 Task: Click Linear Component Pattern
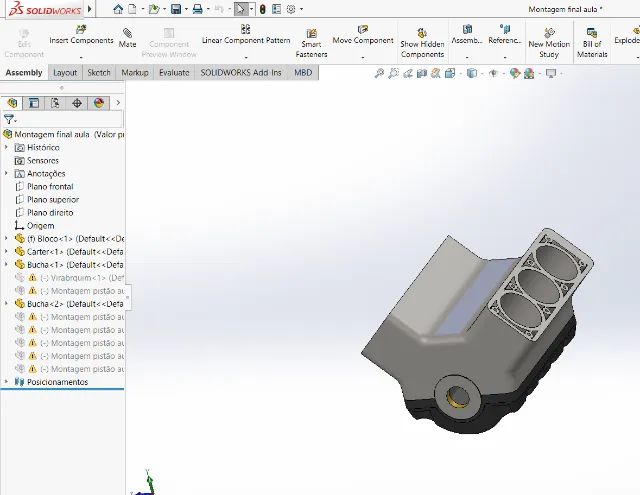click(x=246, y=35)
